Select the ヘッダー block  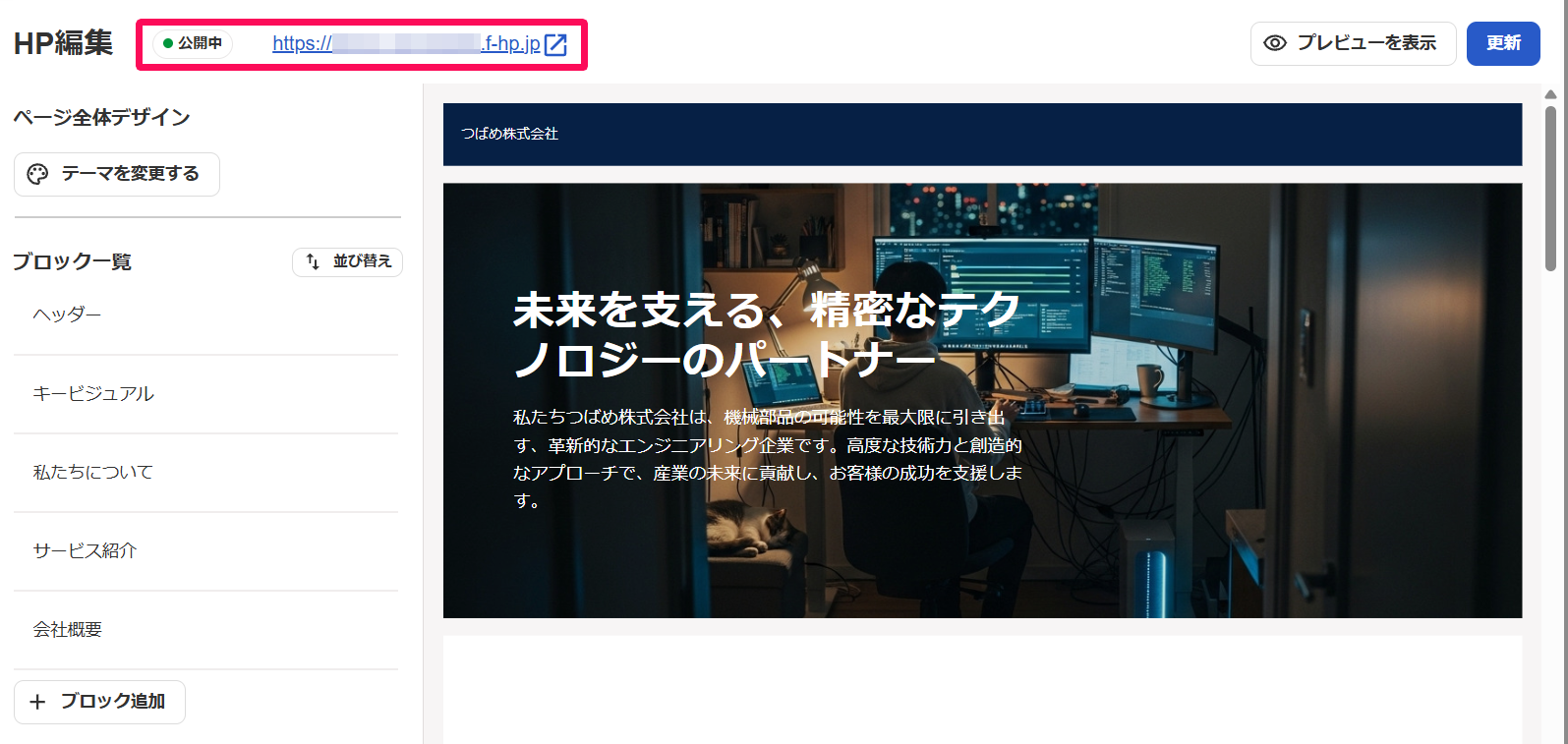coord(206,315)
